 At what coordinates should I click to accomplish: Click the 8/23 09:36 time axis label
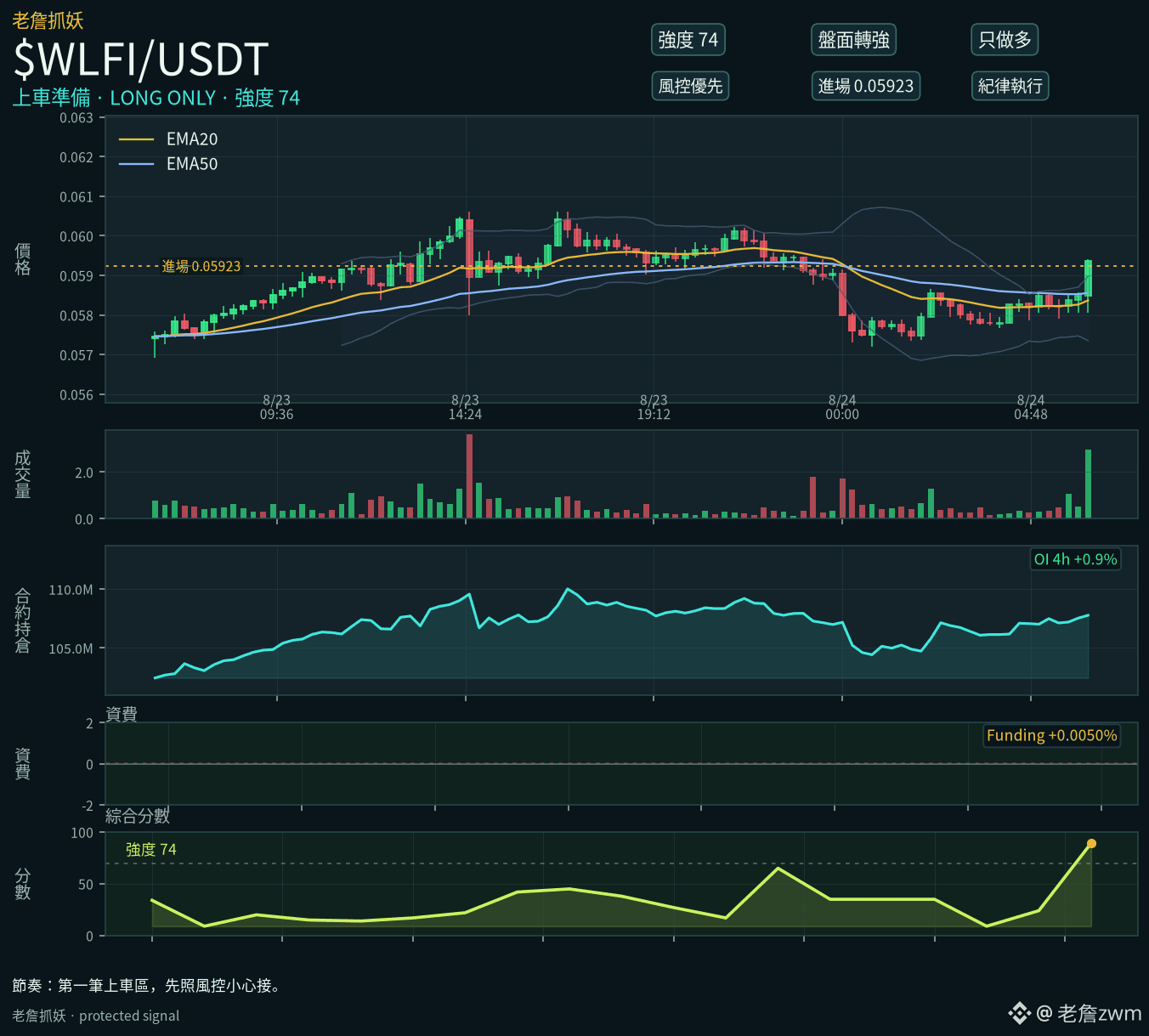pos(277,407)
